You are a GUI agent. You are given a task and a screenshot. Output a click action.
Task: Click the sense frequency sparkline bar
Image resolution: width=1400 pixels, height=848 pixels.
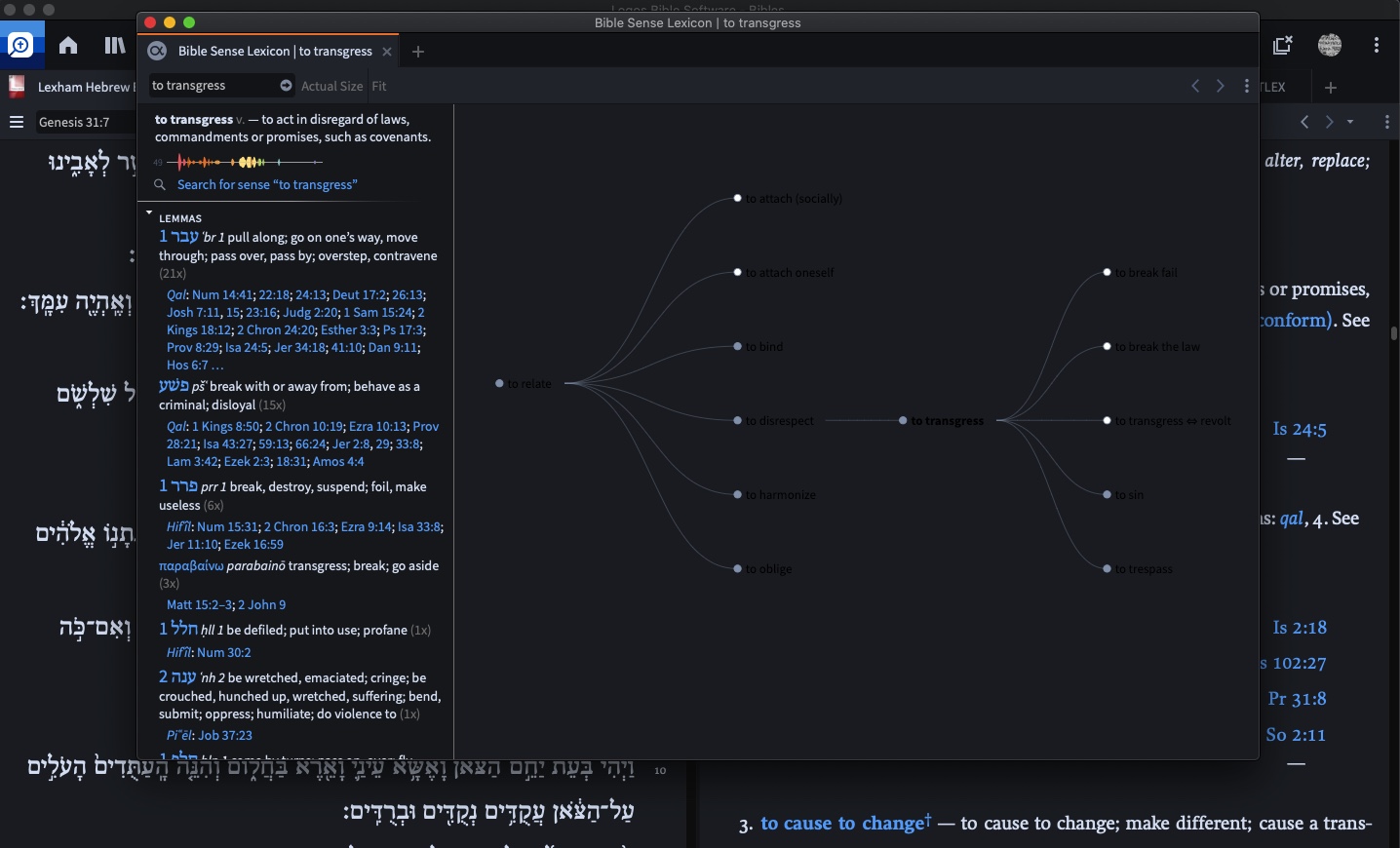[x=244, y=162]
